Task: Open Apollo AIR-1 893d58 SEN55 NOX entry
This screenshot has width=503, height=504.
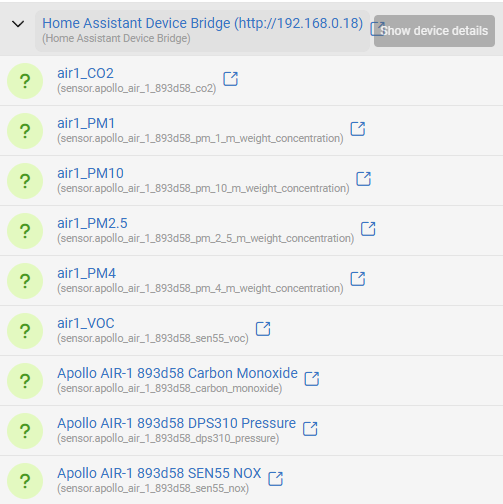Action: point(159,473)
